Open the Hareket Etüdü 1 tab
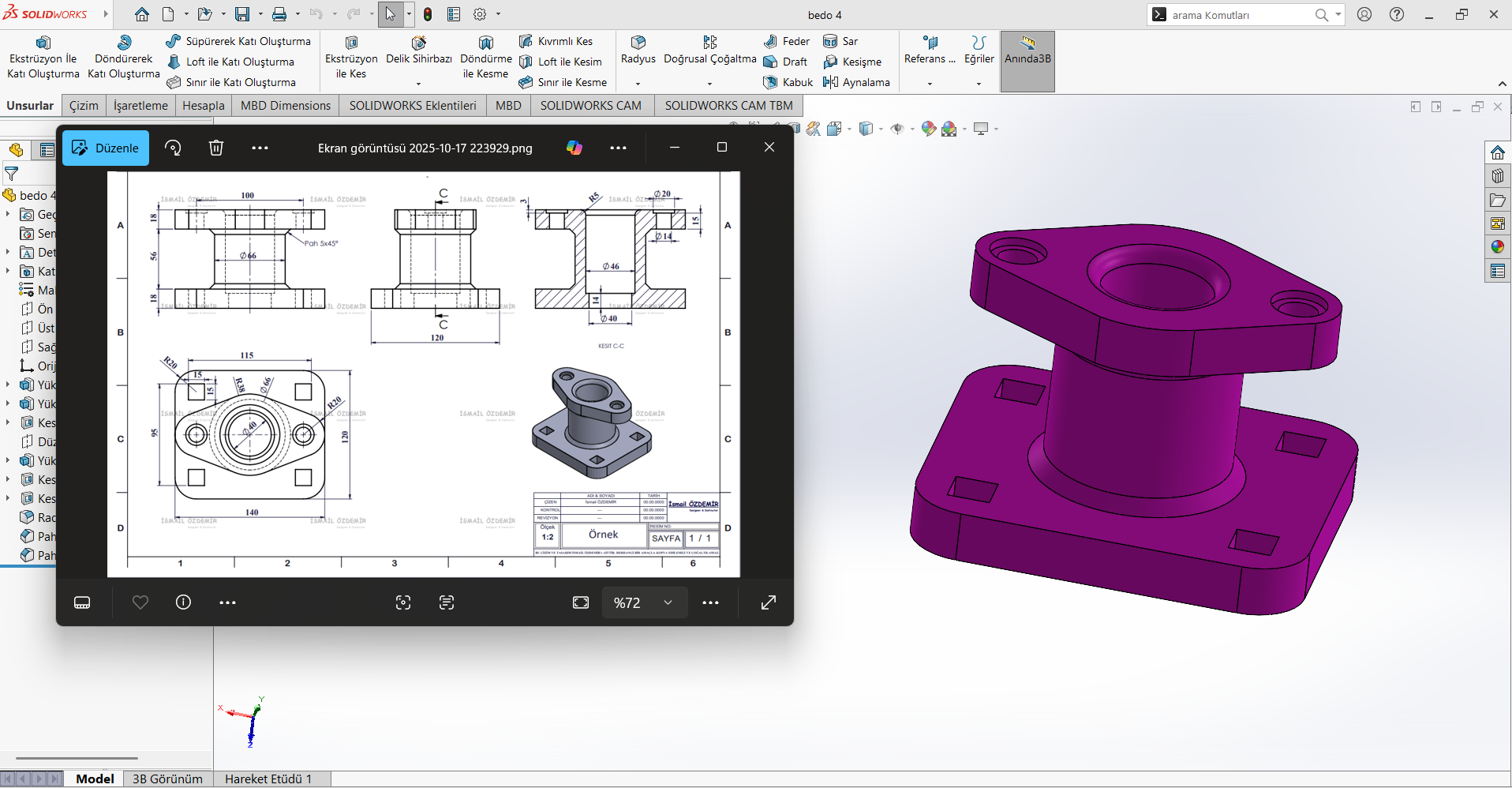The image size is (1512, 788). 268,779
